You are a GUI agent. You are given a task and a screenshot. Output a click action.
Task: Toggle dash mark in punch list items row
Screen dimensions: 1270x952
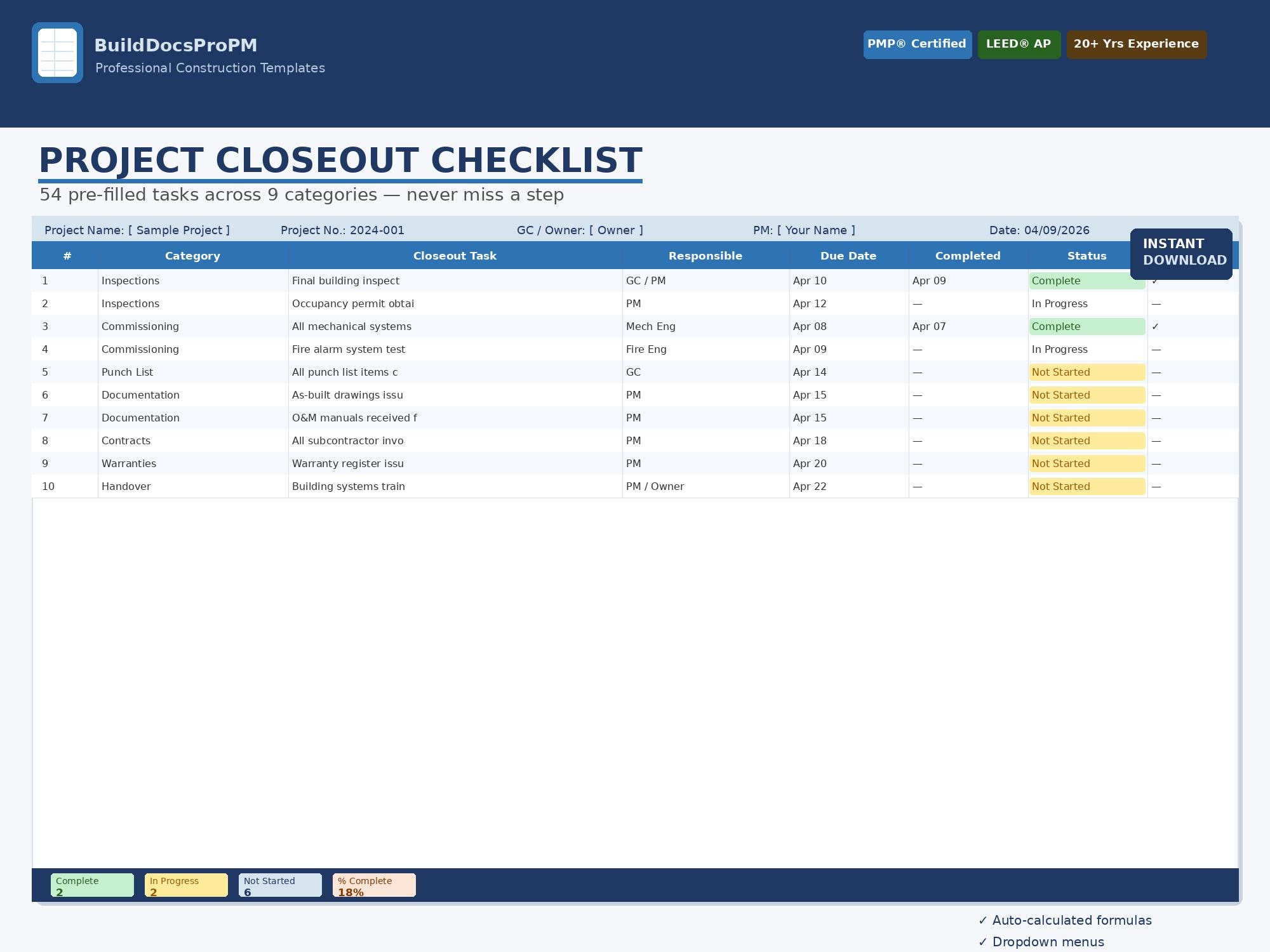tap(1156, 372)
